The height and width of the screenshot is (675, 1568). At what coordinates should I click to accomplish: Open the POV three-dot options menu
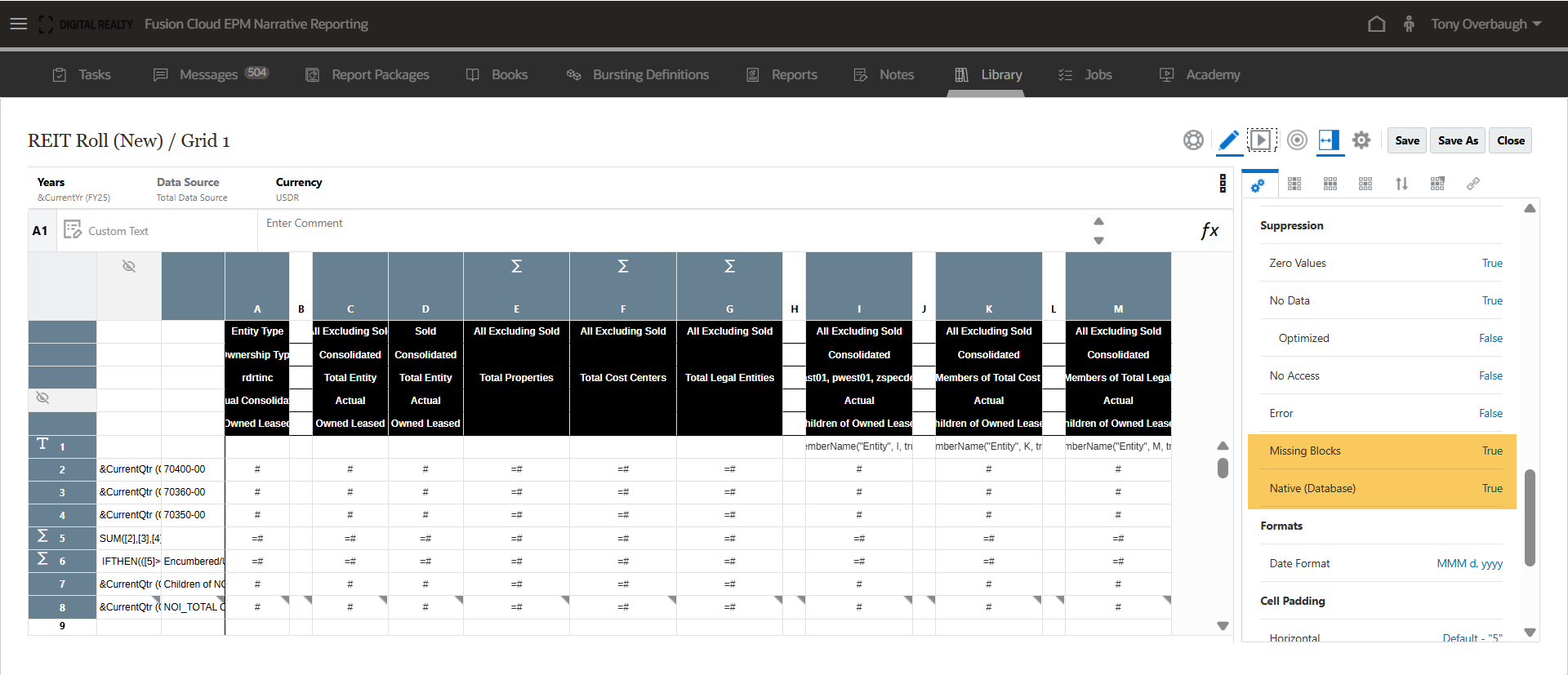click(1223, 183)
